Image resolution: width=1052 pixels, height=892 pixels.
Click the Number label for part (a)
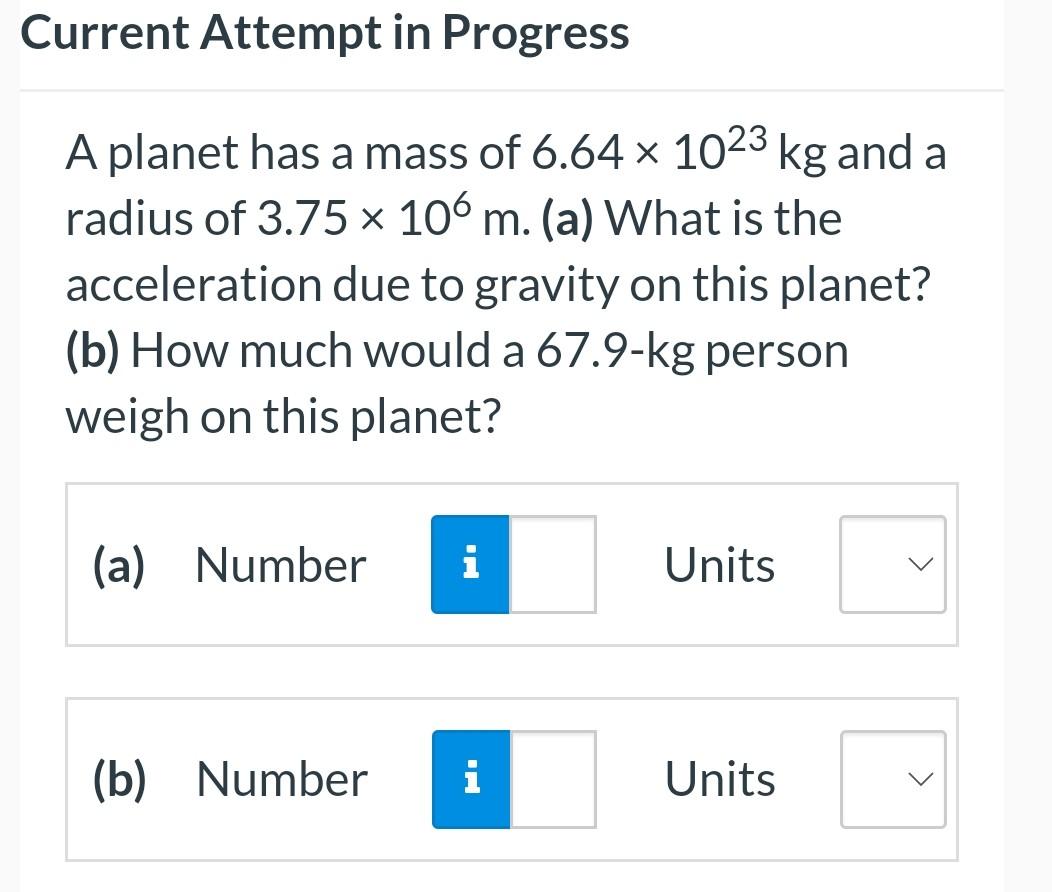pyautogui.click(x=280, y=564)
